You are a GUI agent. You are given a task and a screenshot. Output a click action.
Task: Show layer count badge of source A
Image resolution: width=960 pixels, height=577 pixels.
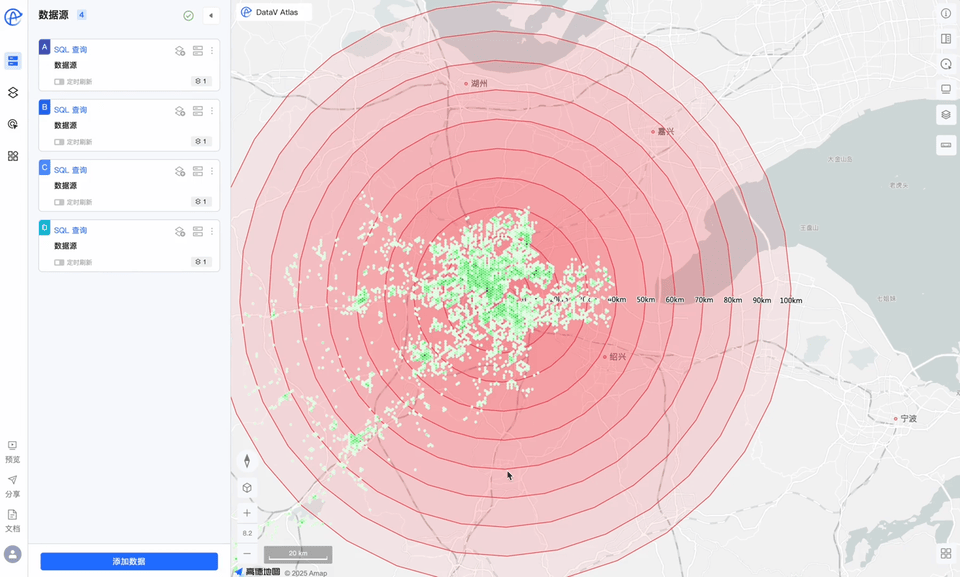pyautogui.click(x=201, y=81)
